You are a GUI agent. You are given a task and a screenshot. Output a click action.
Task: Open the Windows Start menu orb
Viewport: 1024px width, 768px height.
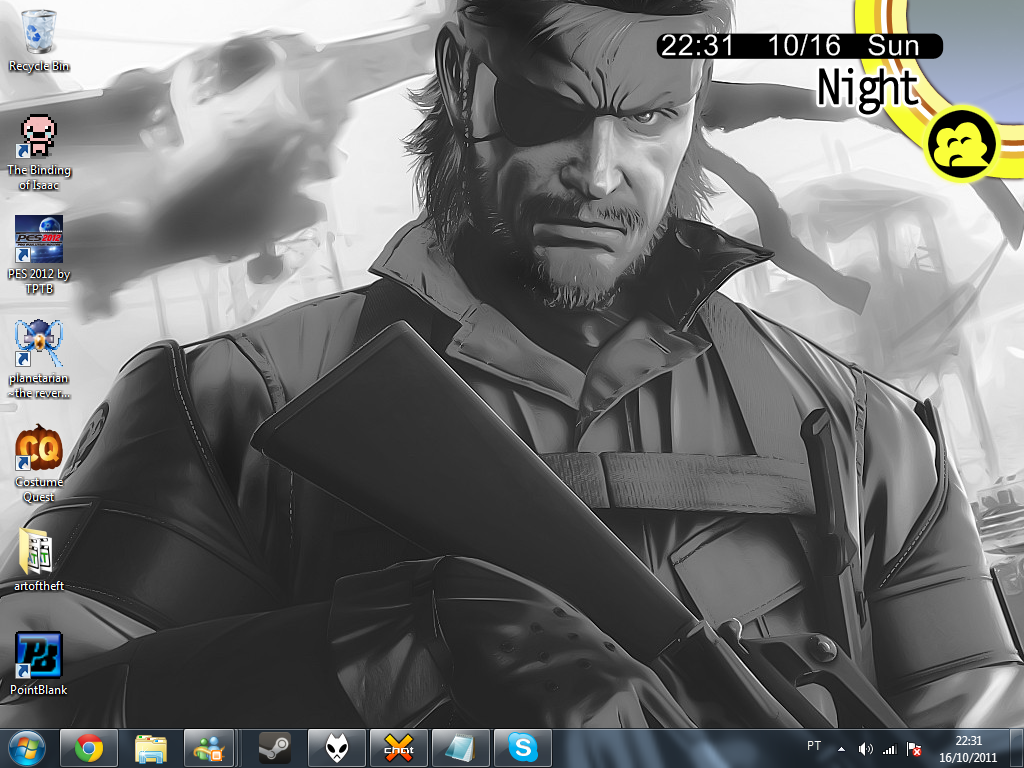26,748
